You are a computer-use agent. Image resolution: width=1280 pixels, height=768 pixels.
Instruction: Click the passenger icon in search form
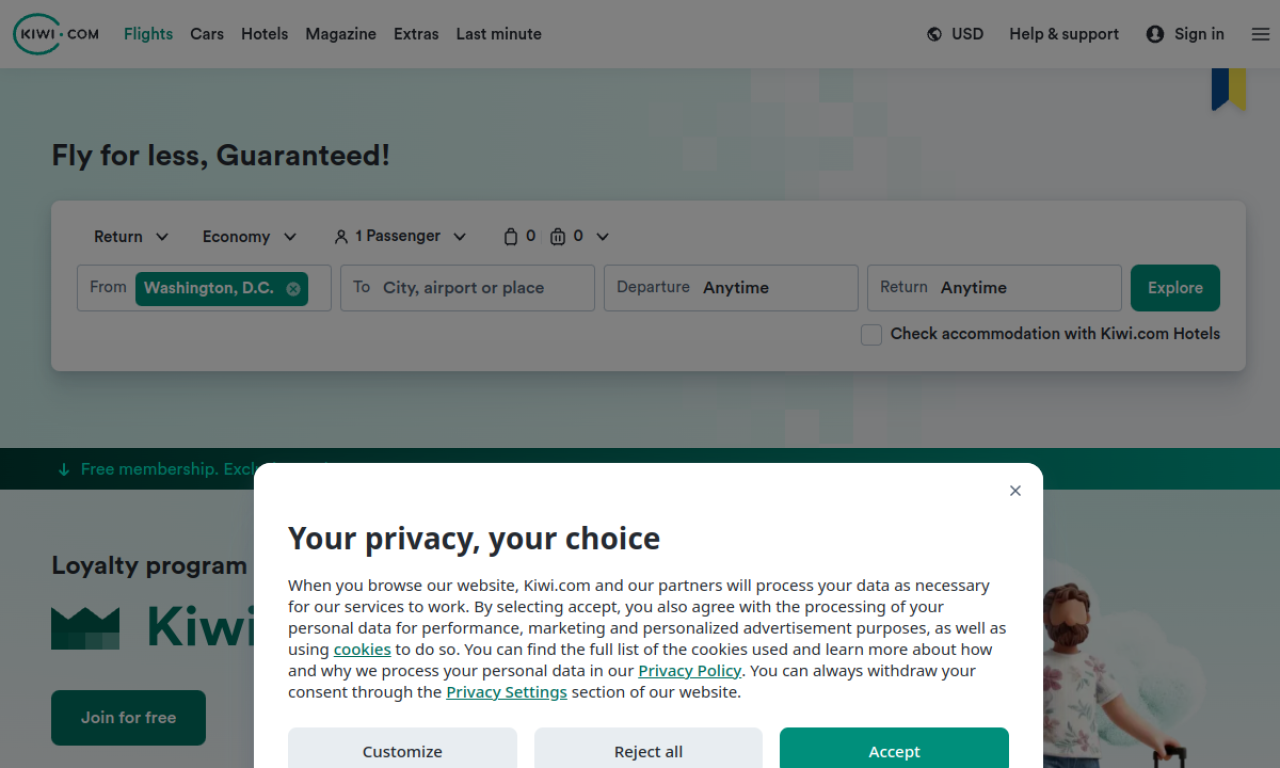click(341, 236)
